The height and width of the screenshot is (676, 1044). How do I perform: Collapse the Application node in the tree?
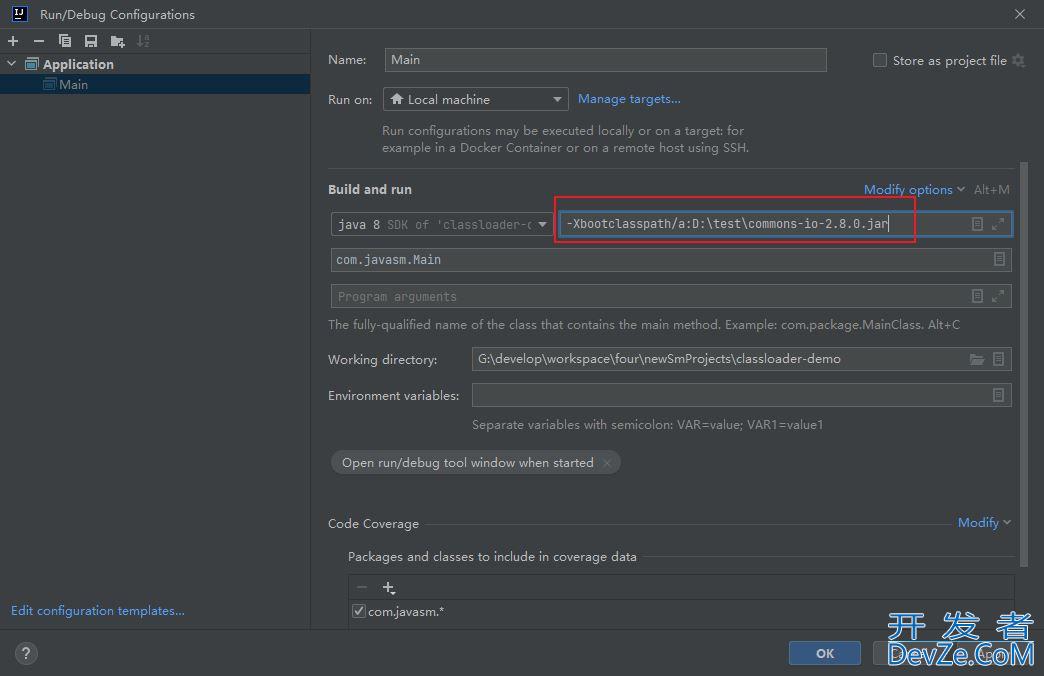(11, 64)
